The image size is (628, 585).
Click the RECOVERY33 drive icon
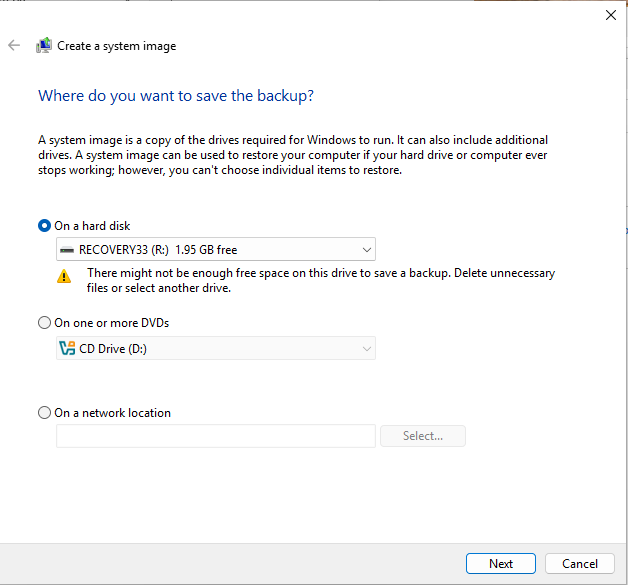pyautogui.click(x=67, y=250)
